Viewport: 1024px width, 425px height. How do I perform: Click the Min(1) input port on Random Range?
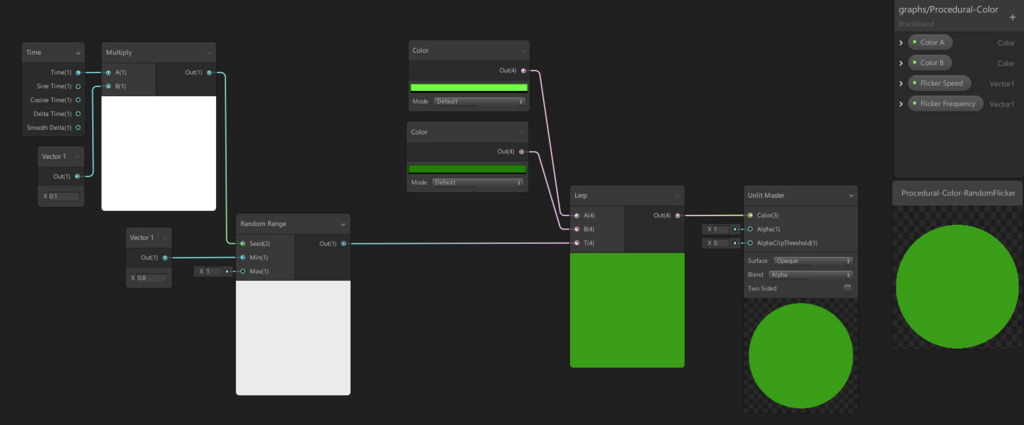[x=242, y=257]
